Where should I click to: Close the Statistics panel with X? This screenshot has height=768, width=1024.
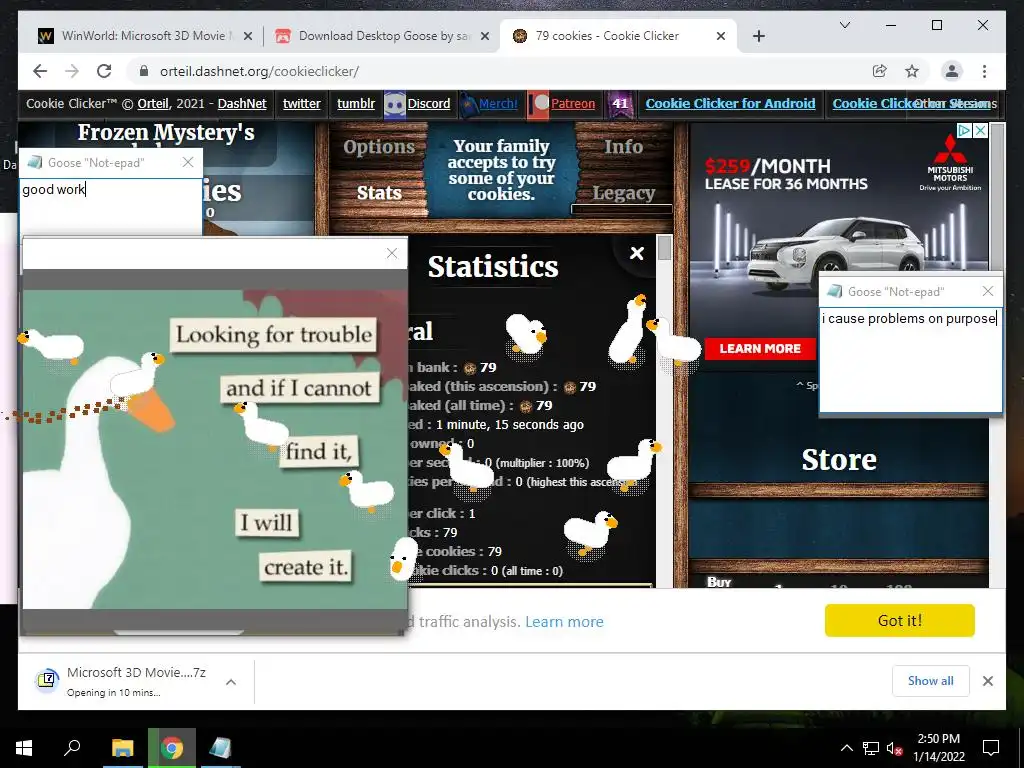pyautogui.click(x=637, y=253)
